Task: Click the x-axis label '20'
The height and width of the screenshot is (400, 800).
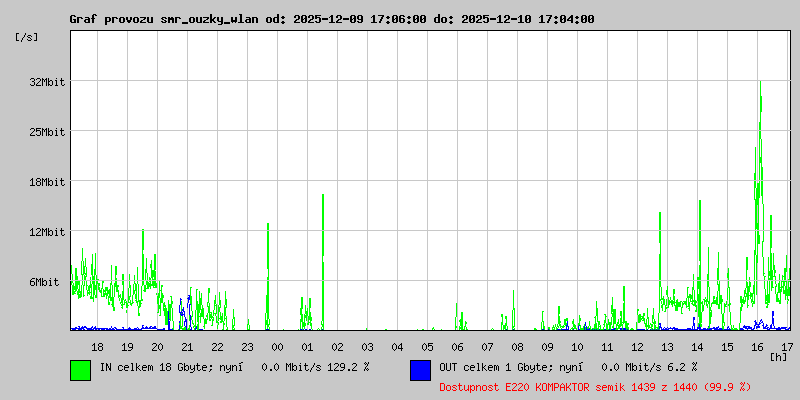Action: [x=157, y=347]
